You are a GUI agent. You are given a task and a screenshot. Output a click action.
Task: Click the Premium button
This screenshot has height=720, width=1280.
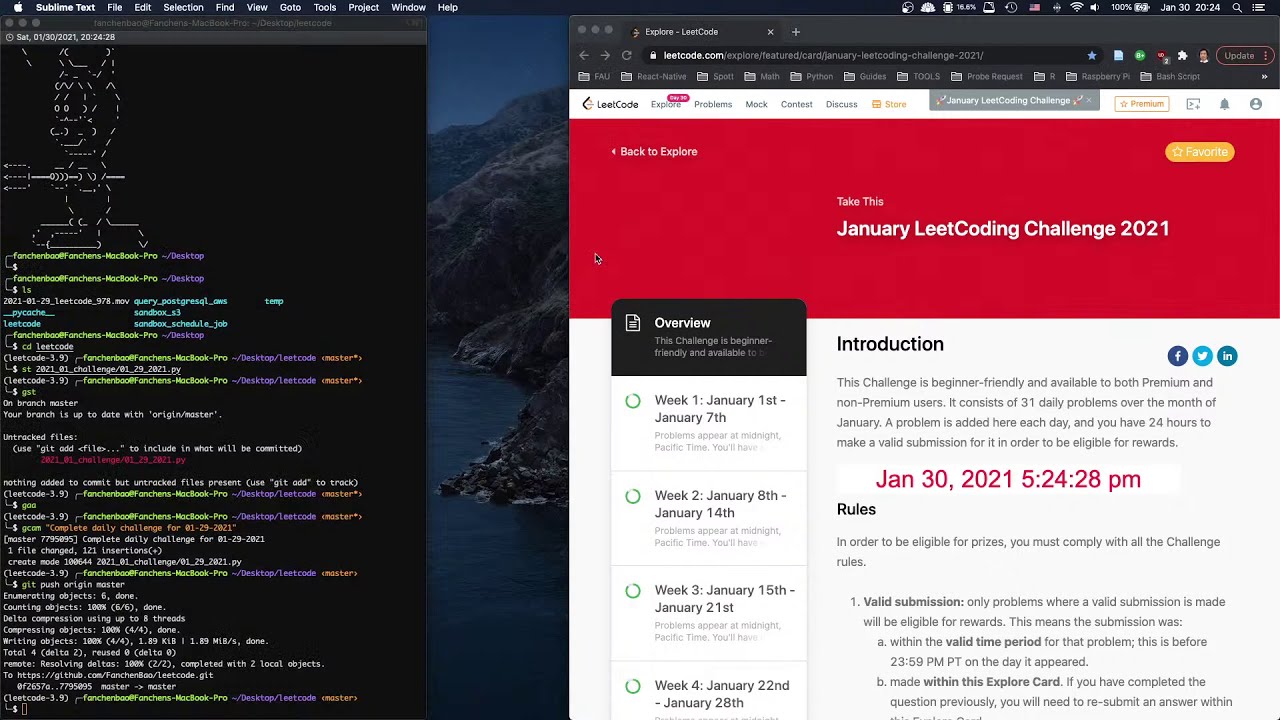[x=1141, y=104]
